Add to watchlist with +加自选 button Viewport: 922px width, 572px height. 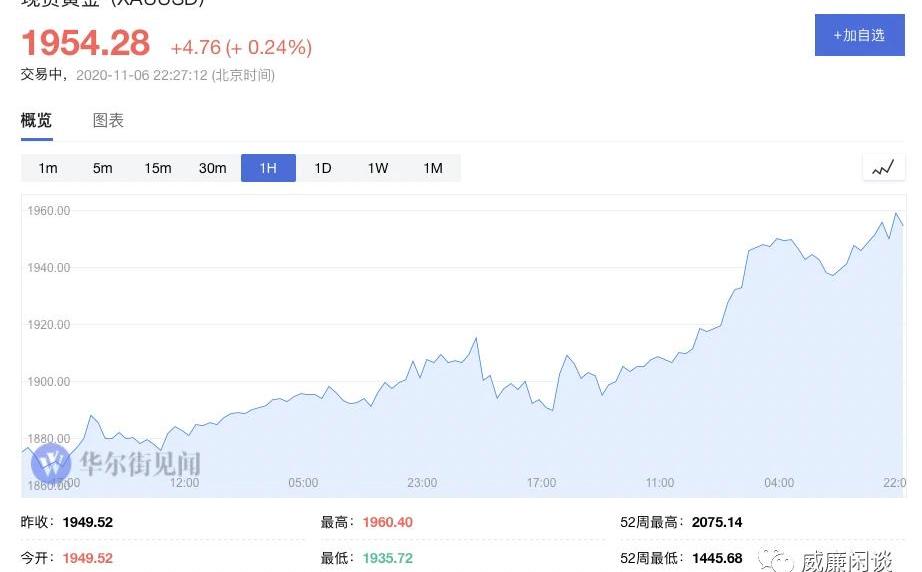pyautogui.click(x=859, y=35)
